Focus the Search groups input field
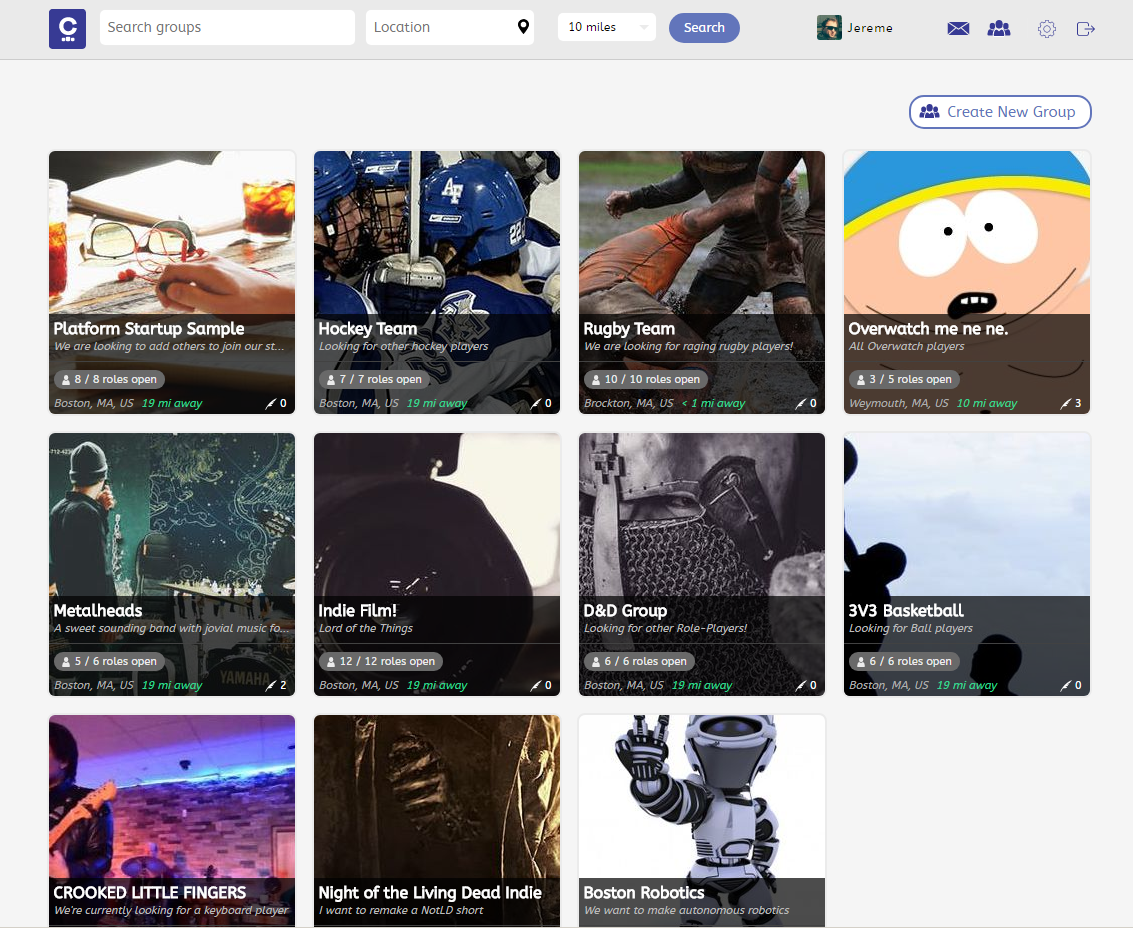Image resolution: width=1133 pixels, height=929 pixels. [227, 27]
